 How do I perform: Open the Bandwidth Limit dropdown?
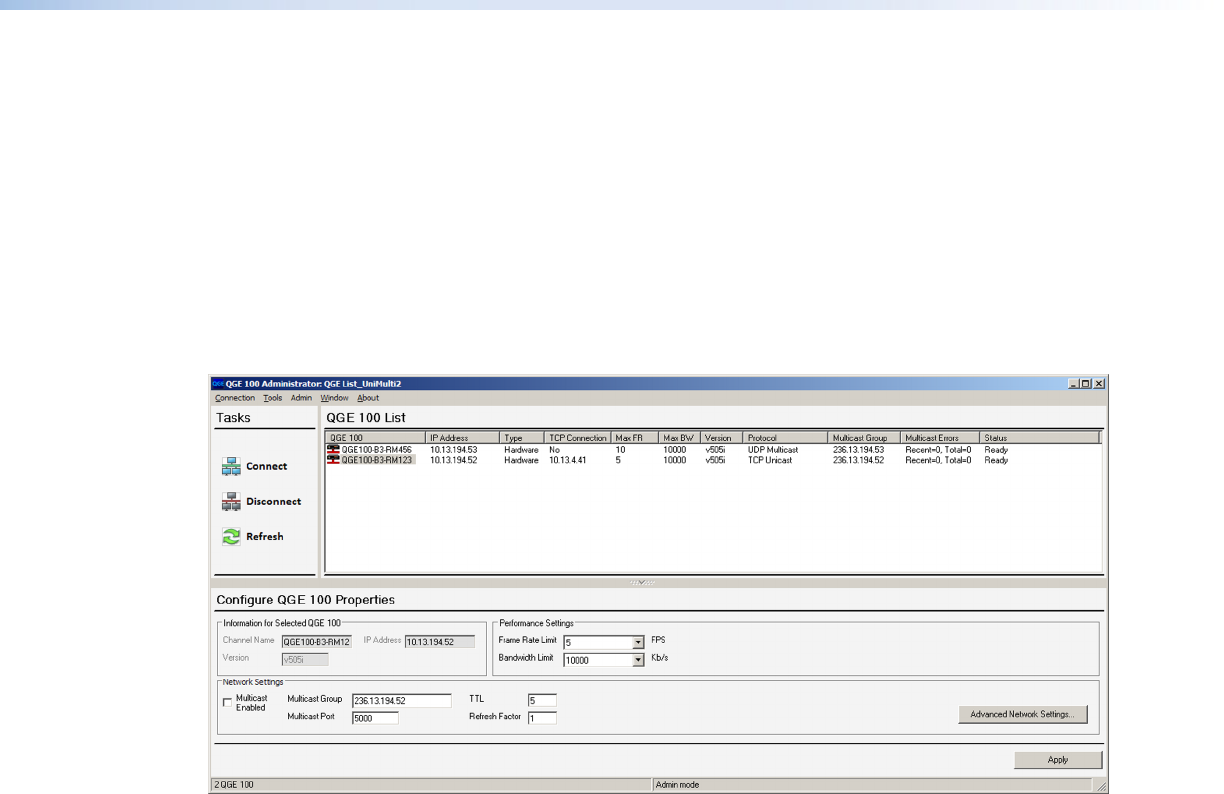point(638,660)
